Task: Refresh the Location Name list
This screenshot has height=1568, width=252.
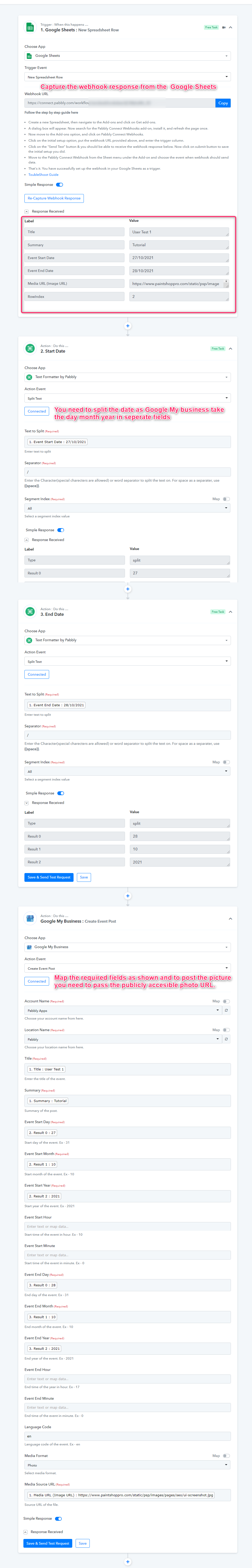Action: pos(227,1040)
